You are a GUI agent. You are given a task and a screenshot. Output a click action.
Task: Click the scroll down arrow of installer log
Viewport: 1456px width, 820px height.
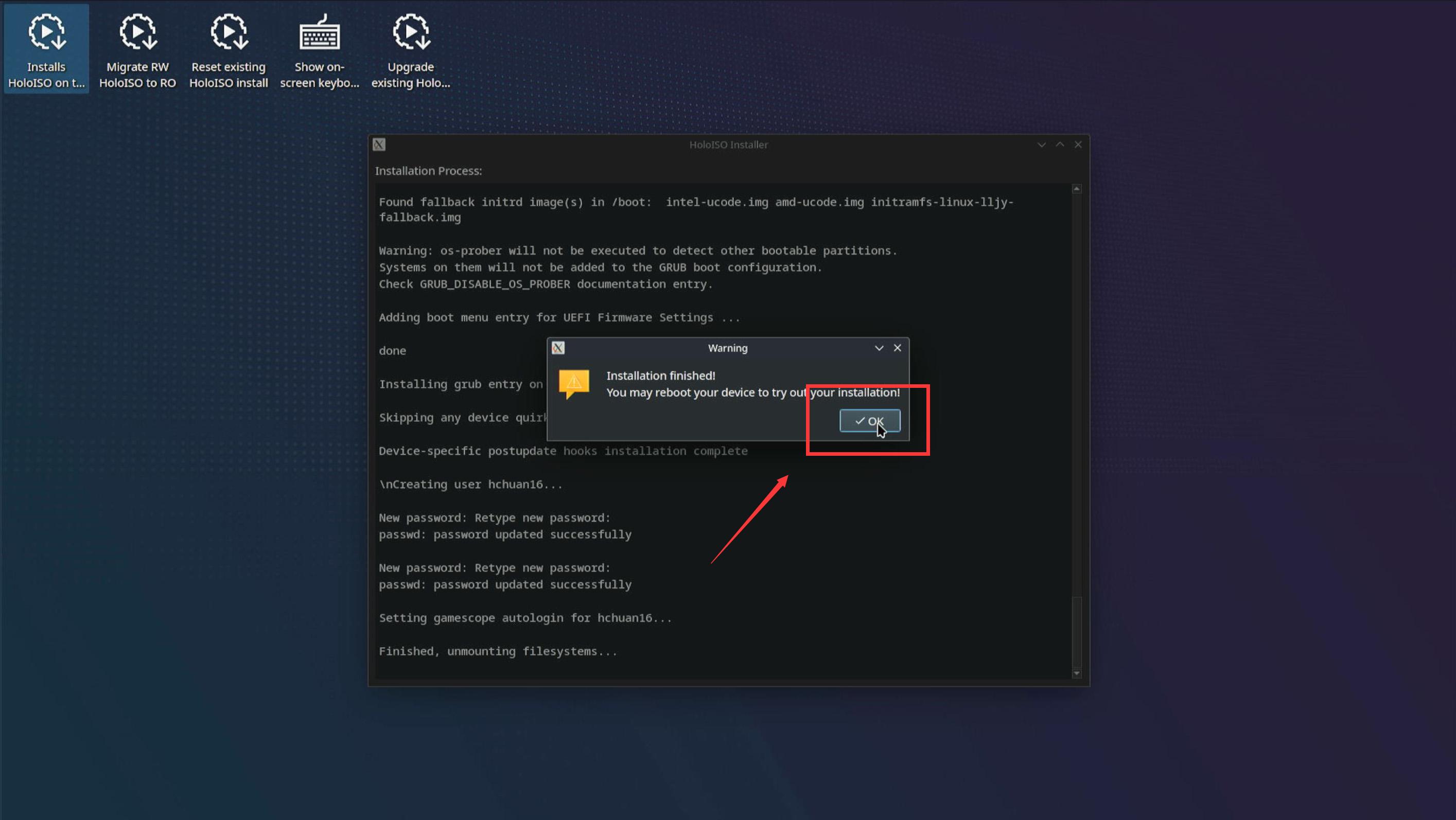pyautogui.click(x=1077, y=673)
